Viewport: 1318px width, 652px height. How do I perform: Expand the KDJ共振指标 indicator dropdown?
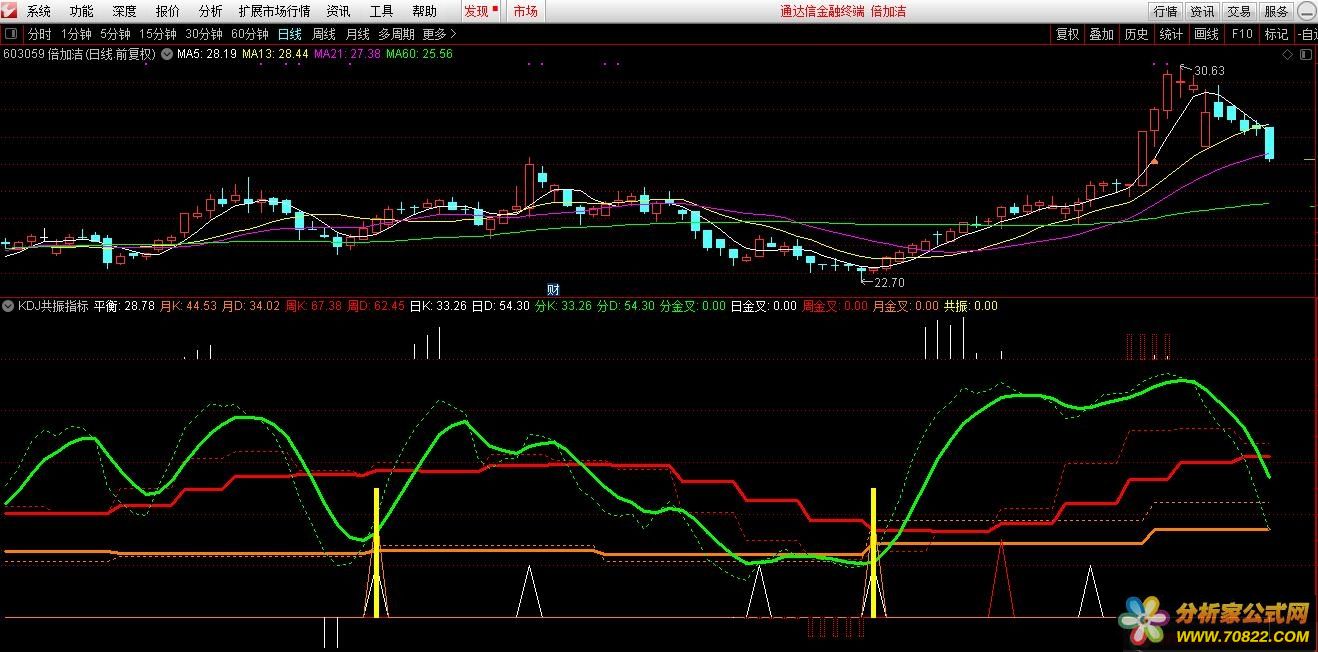tap(9, 306)
